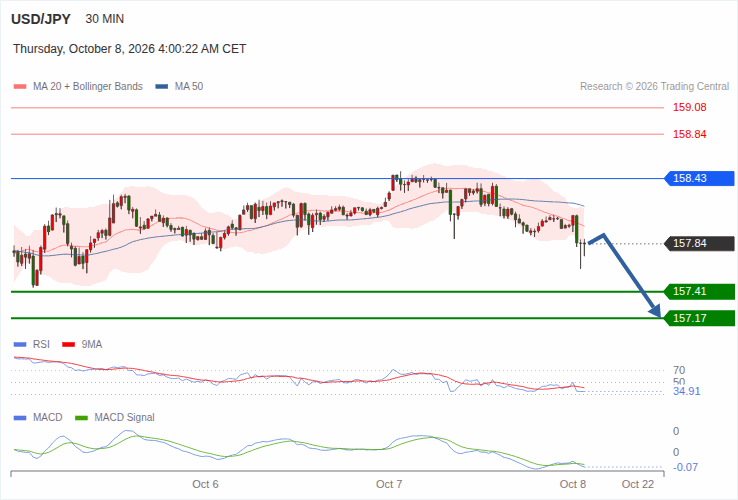This screenshot has height=500, width=738.
Task: Select the USD/JPY pair title
Action: pyautogui.click(x=41, y=19)
